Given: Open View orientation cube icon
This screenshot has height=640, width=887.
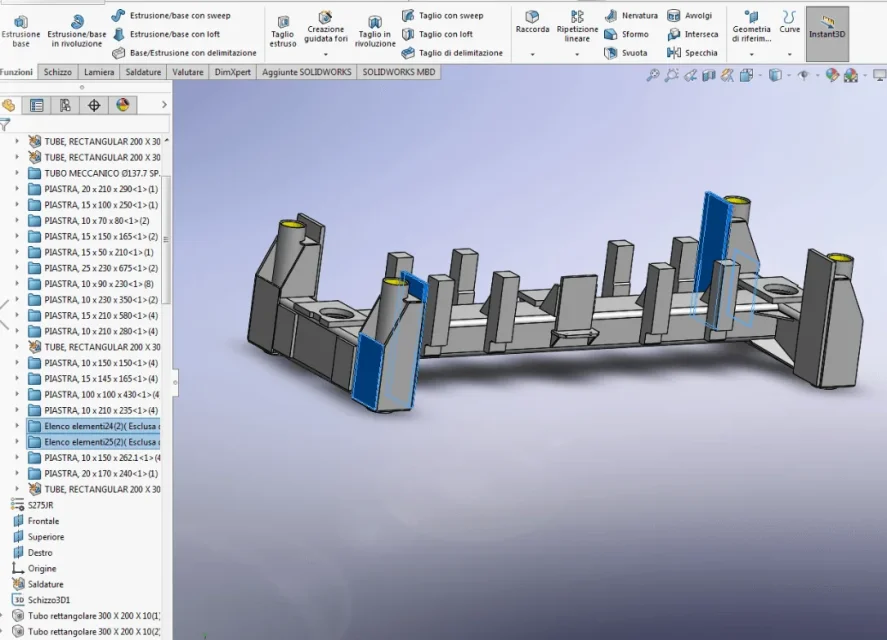Looking at the screenshot, I should point(747,75).
